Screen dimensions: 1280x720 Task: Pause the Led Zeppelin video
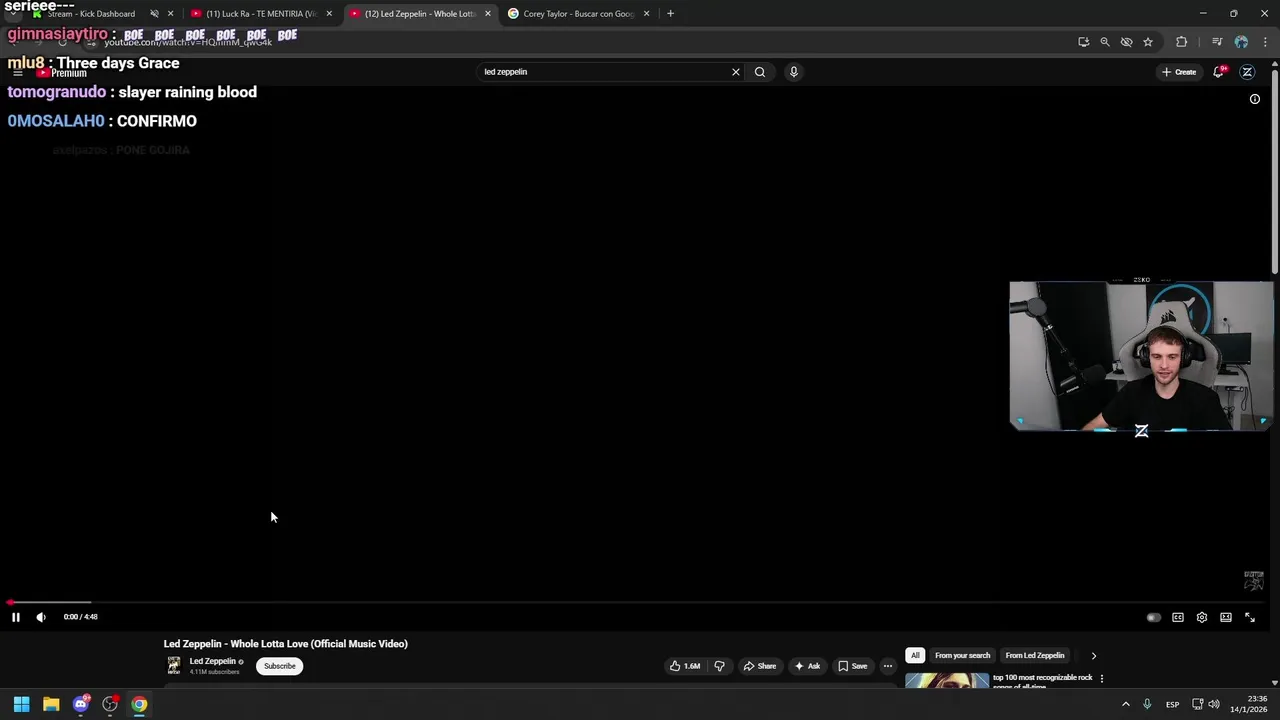(x=16, y=617)
